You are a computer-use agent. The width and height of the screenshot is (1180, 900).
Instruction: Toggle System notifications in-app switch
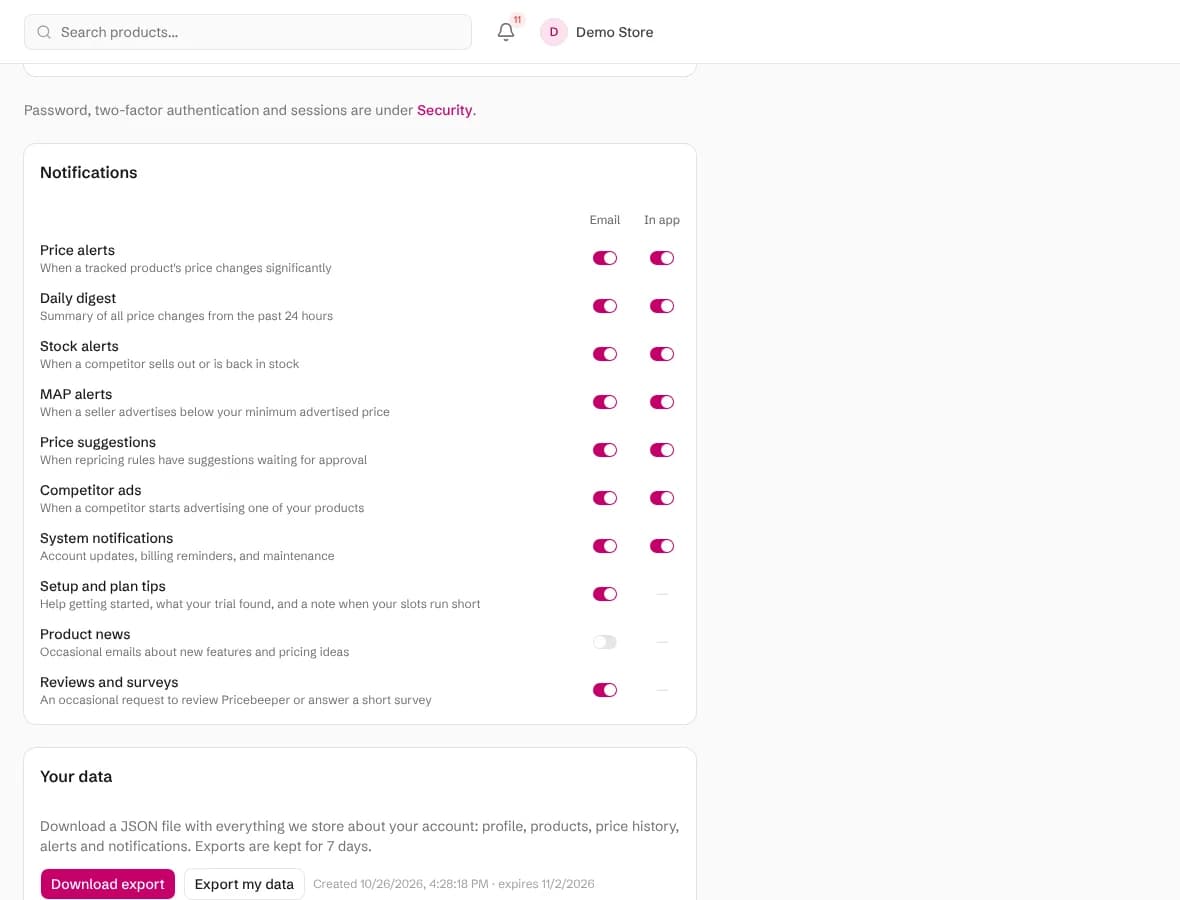point(661,546)
